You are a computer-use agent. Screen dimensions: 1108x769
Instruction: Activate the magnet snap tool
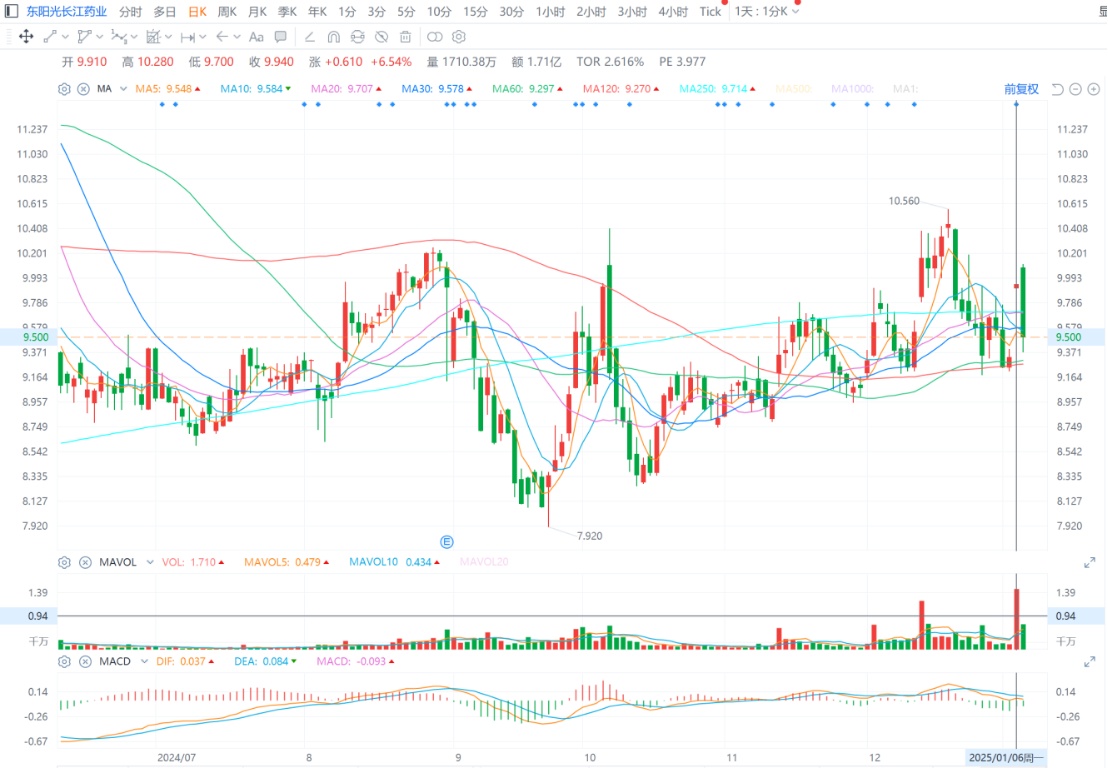point(333,37)
